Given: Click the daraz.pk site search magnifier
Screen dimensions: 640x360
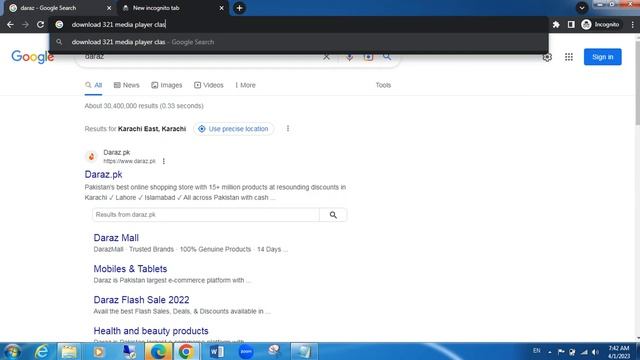Looking at the screenshot, I should tap(333, 215).
